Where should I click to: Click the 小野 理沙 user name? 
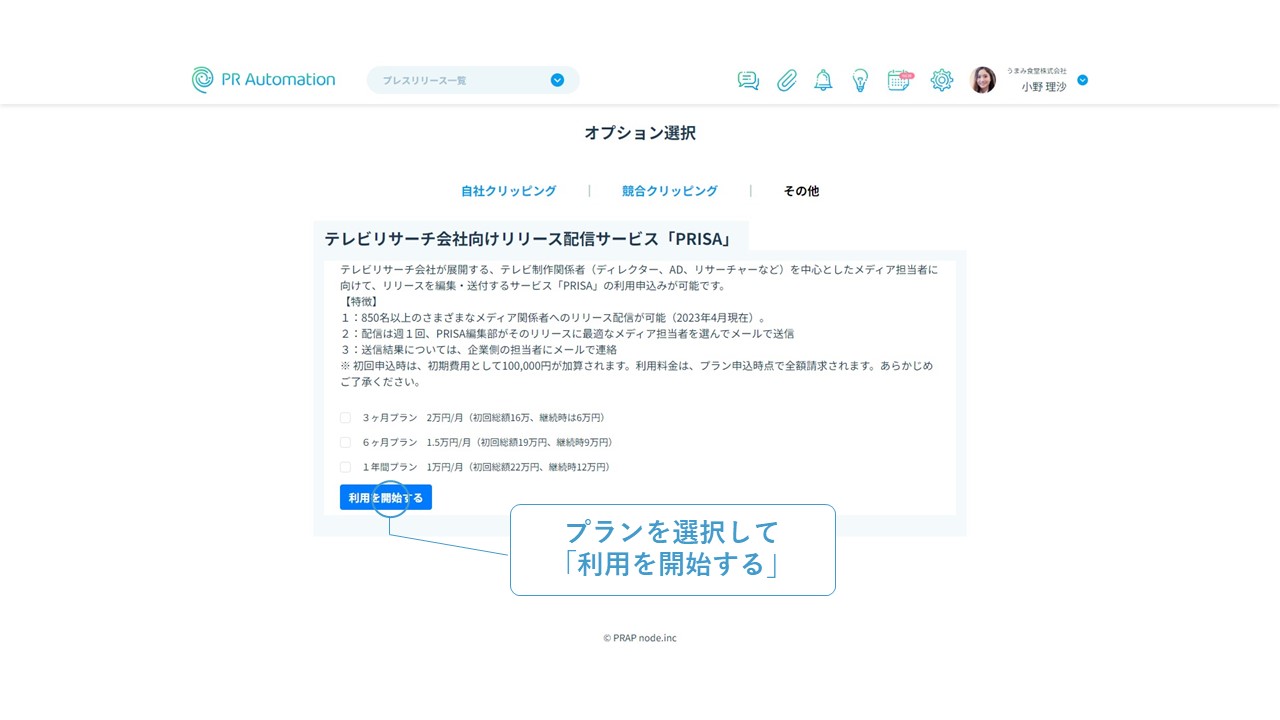[1043, 88]
